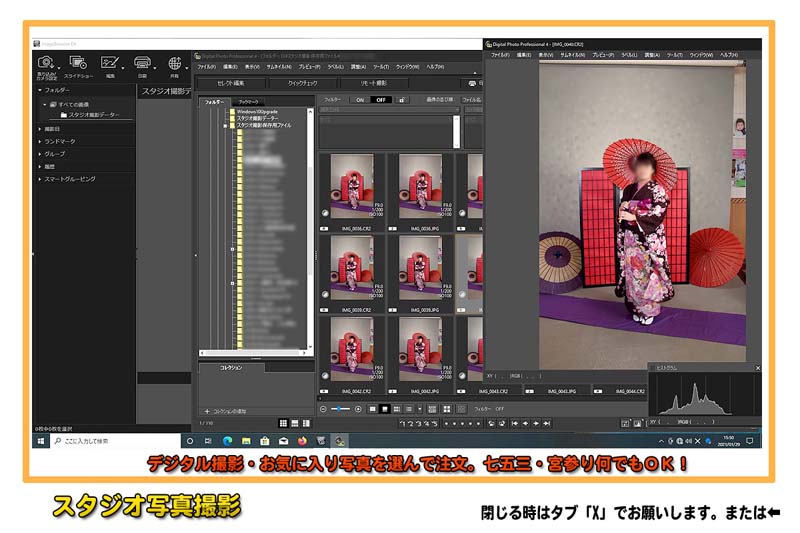Open Microsoft Edge from the taskbar
This screenshot has width=800, height=533.
227,441
